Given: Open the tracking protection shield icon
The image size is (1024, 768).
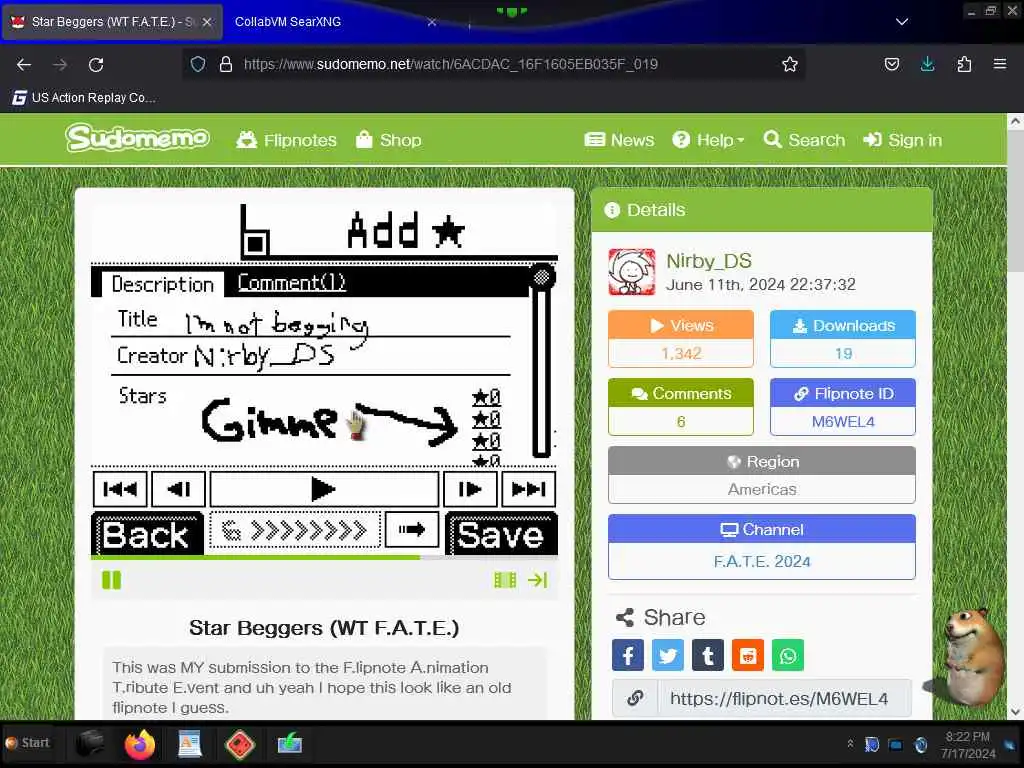Looking at the screenshot, I should [198, 64].
